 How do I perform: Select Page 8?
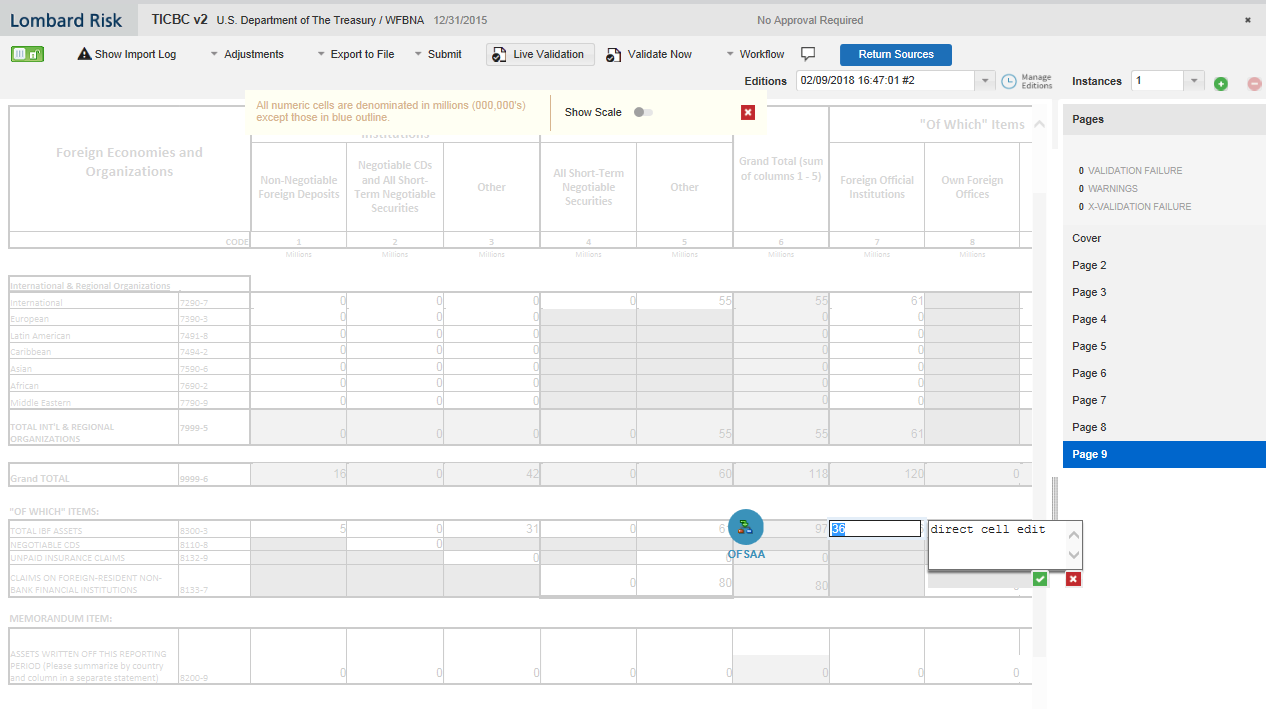coord(1164,427)
